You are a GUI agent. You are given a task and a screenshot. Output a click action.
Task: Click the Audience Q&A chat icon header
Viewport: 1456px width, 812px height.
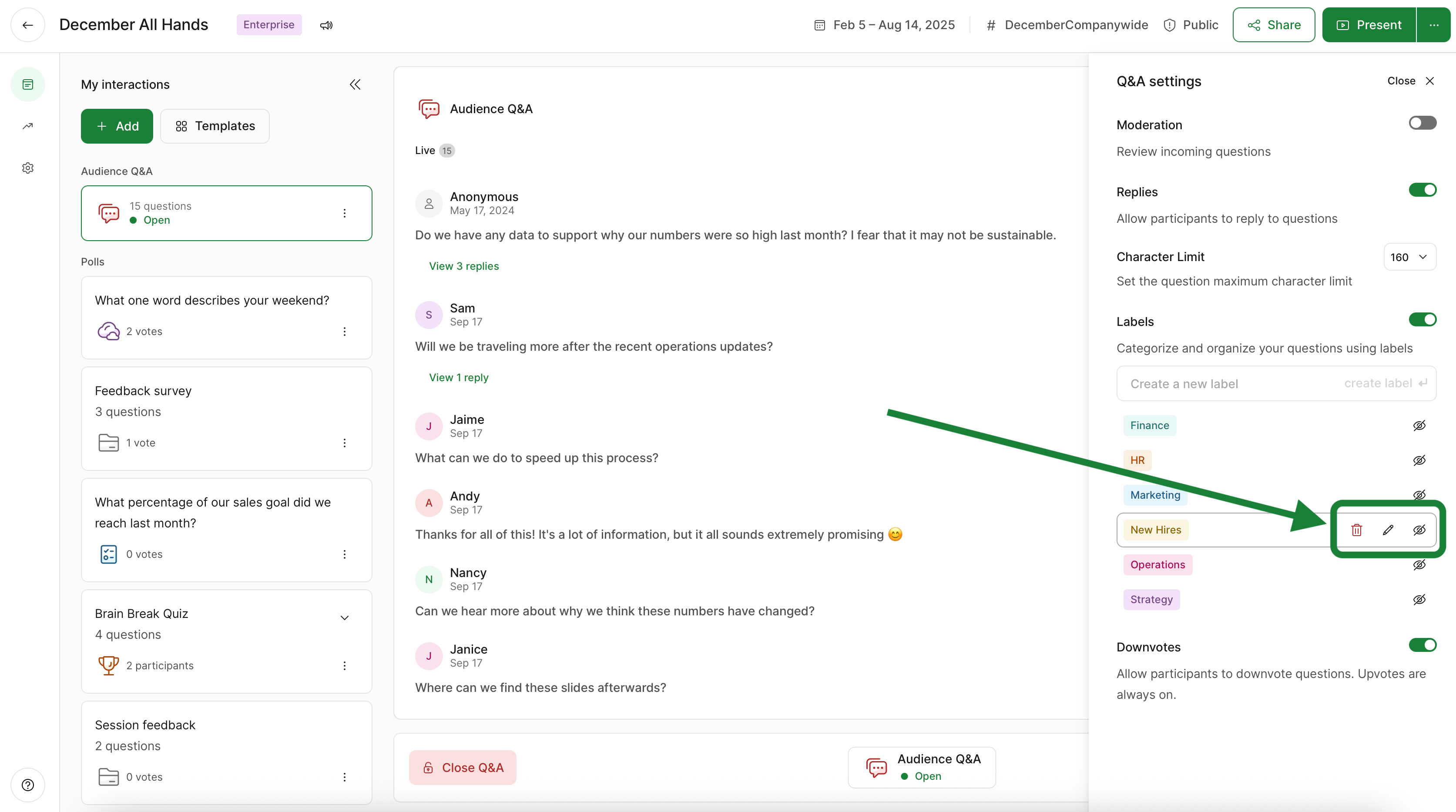(429, 108)
